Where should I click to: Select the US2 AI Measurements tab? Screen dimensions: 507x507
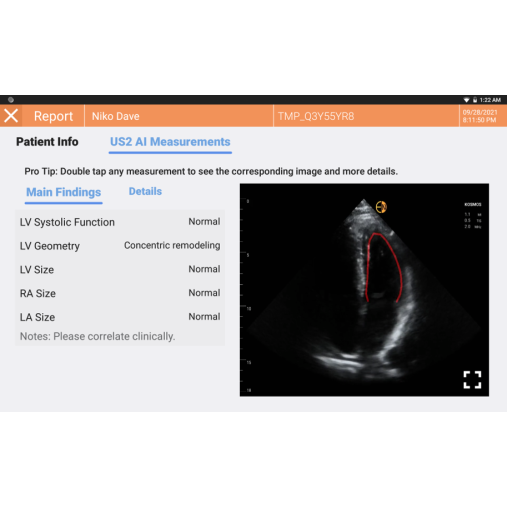(x=170, y=142)
